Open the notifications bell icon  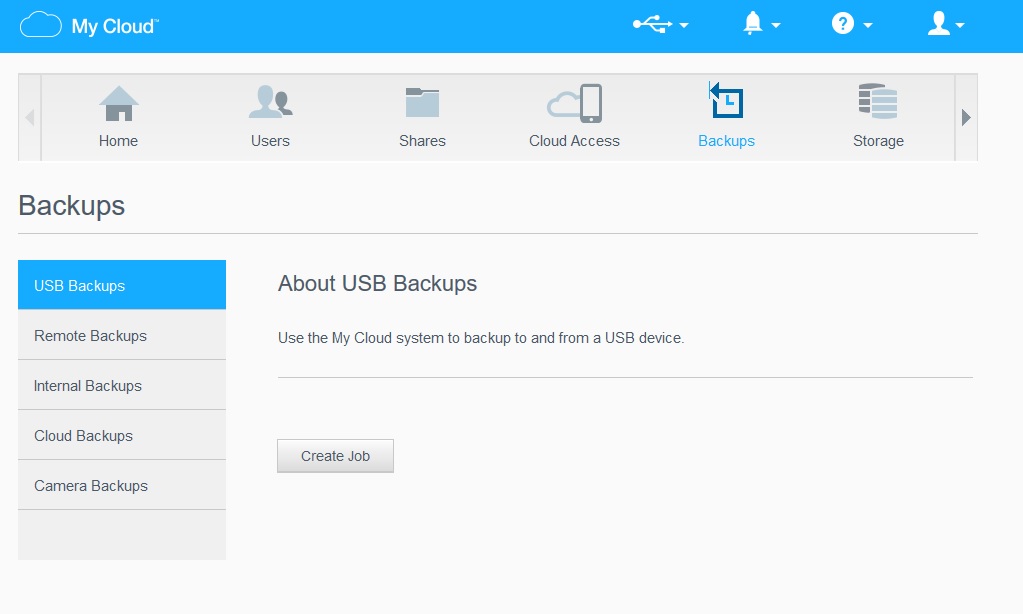(752, 23)
